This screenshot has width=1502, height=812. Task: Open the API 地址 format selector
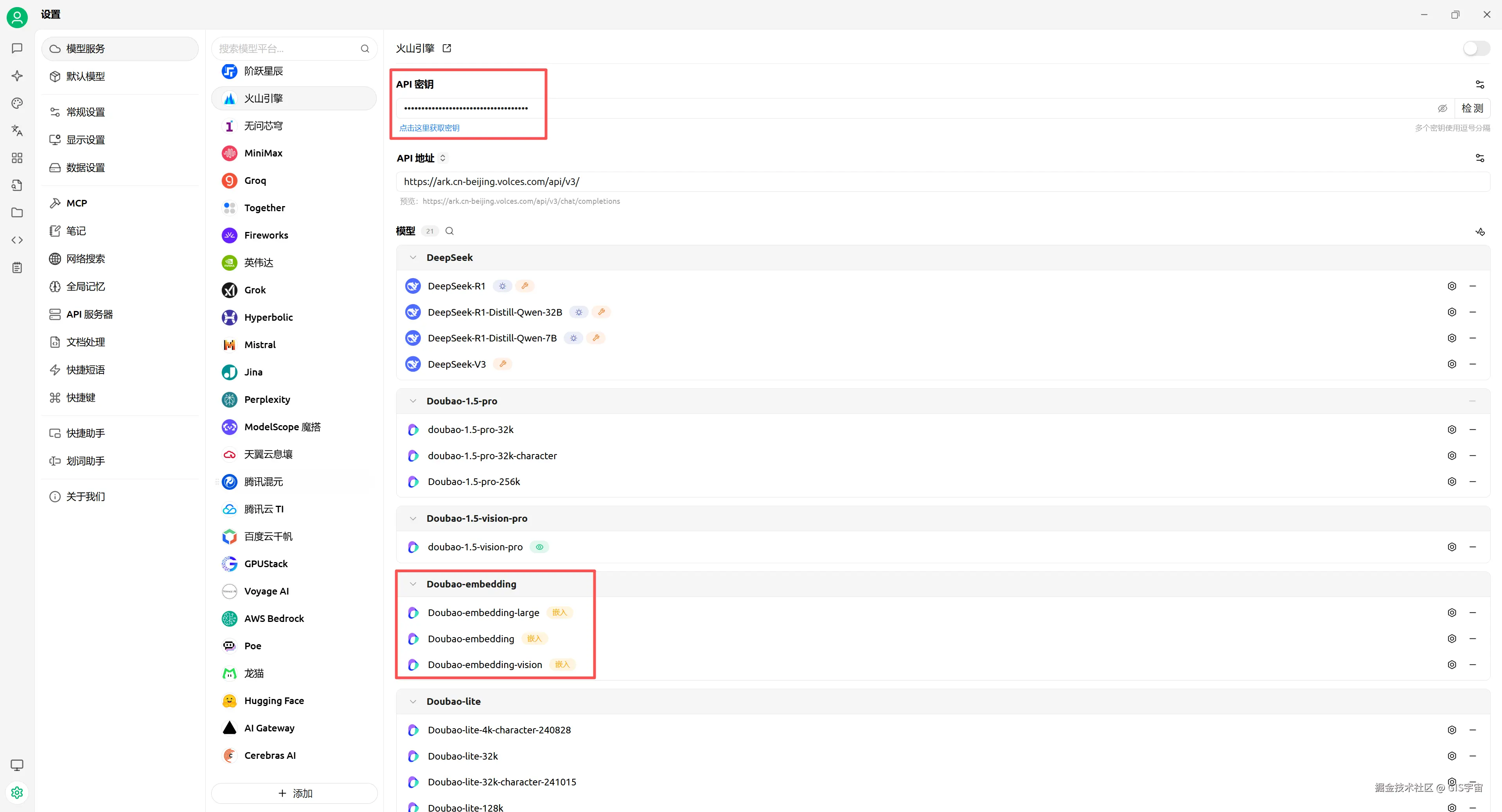point(442,158)
